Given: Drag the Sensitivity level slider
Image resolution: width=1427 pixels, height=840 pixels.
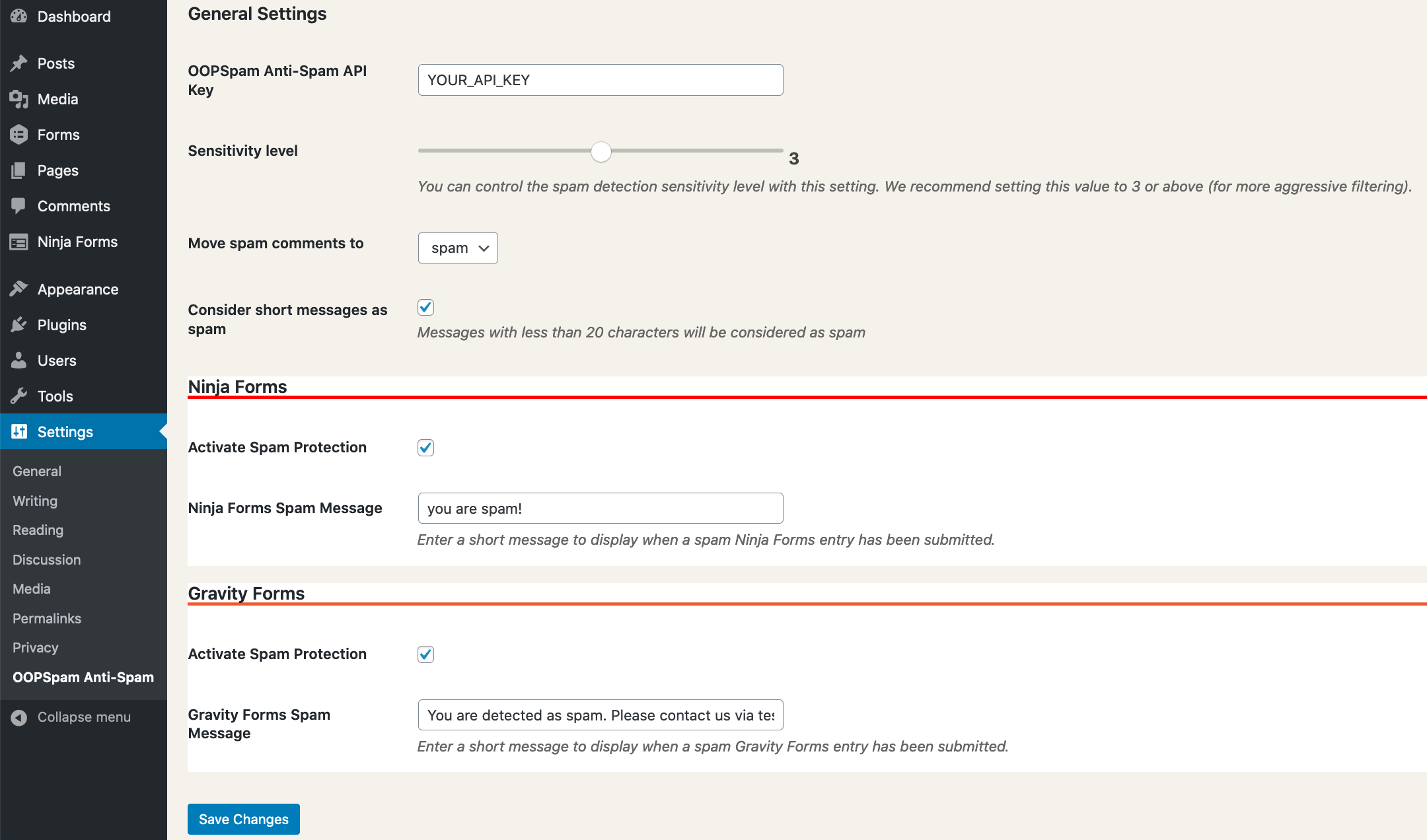Looking at the screenshot, I should click(x=600, y=151).
